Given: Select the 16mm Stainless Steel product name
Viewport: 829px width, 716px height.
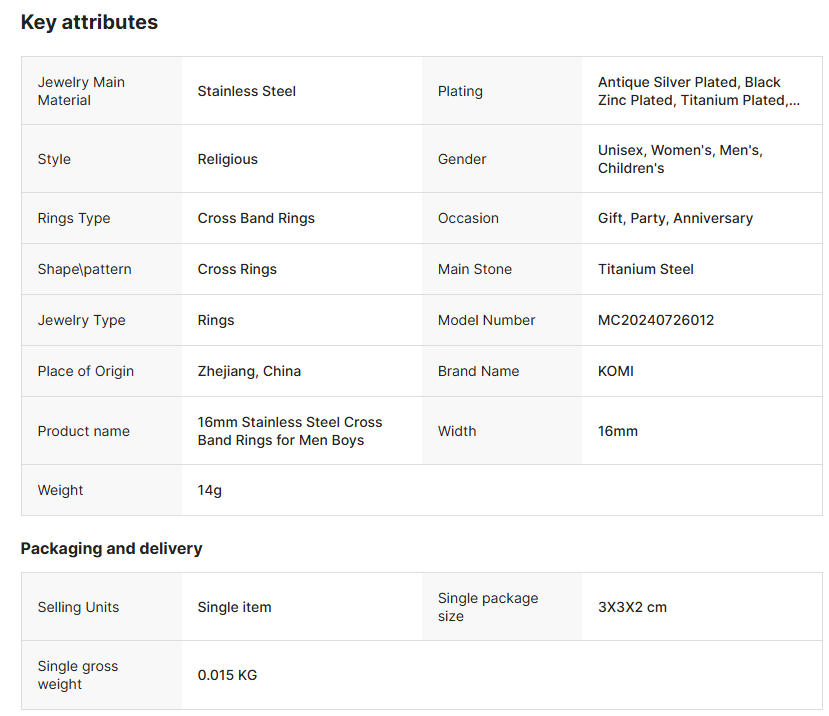Looking at the screenshot, I should pyautogui.click(x=289, y=431).
